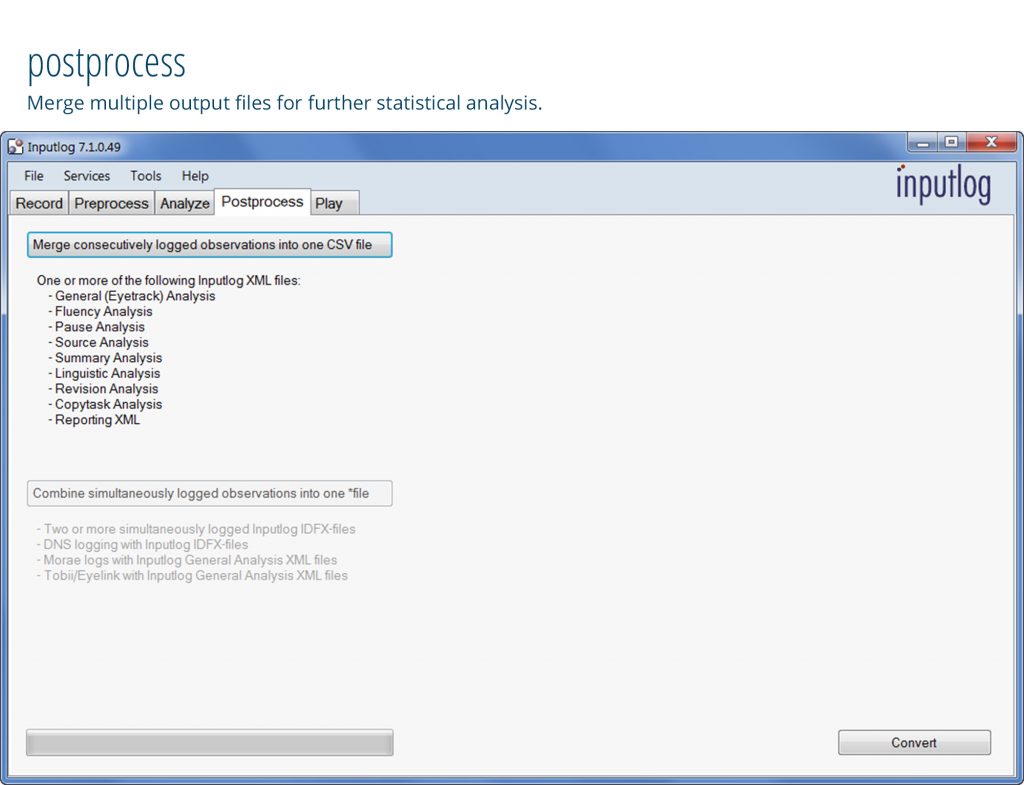1024x785 pixels.
Task: Maximize the Inputlog window
Action: tap(951, 143)
